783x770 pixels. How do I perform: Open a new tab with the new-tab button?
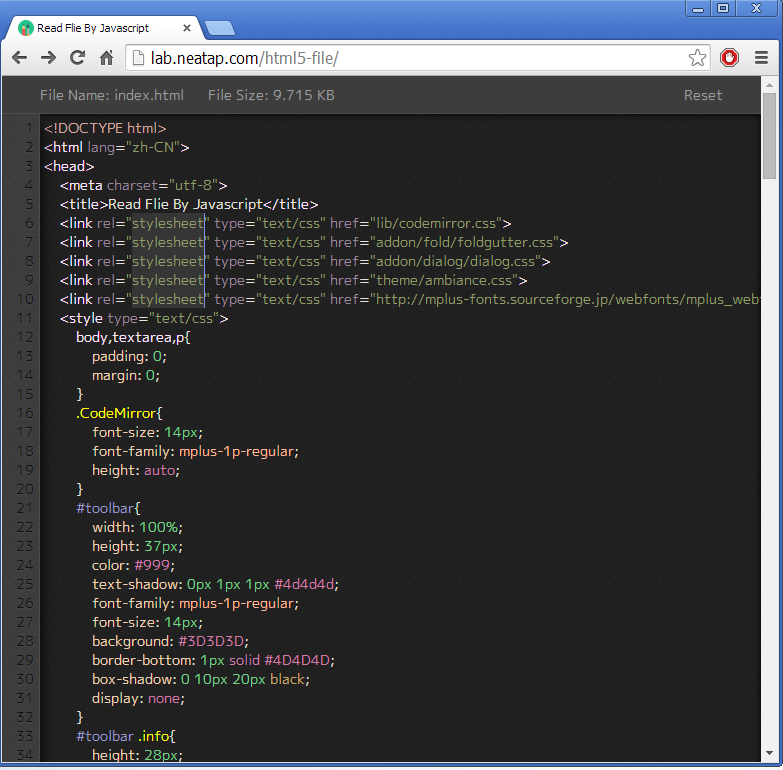coord(219,28)
